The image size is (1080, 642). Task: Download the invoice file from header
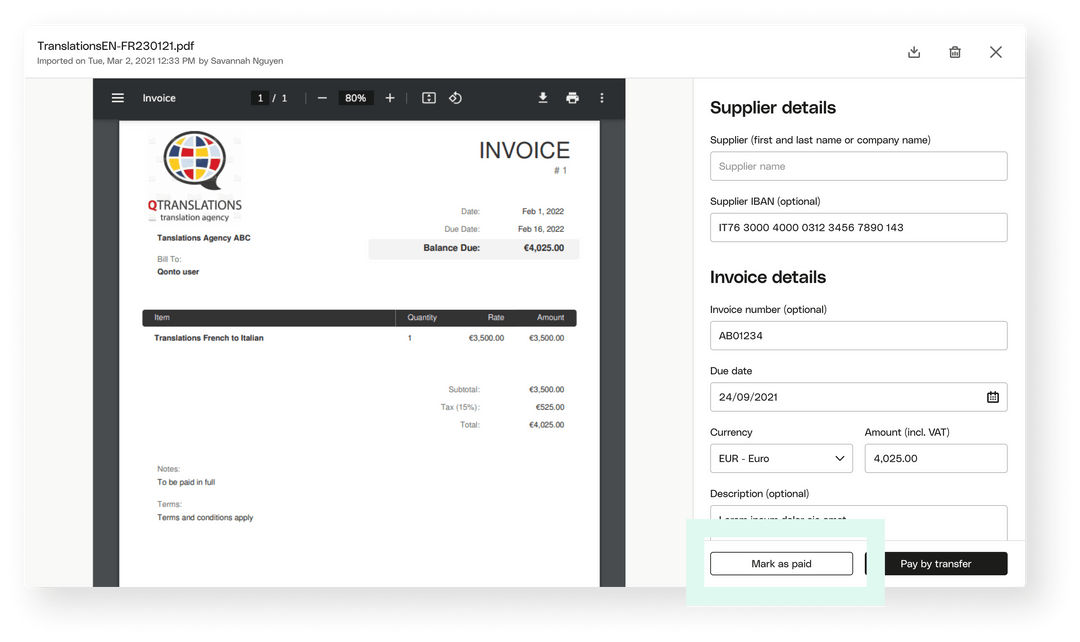[914, 52]
